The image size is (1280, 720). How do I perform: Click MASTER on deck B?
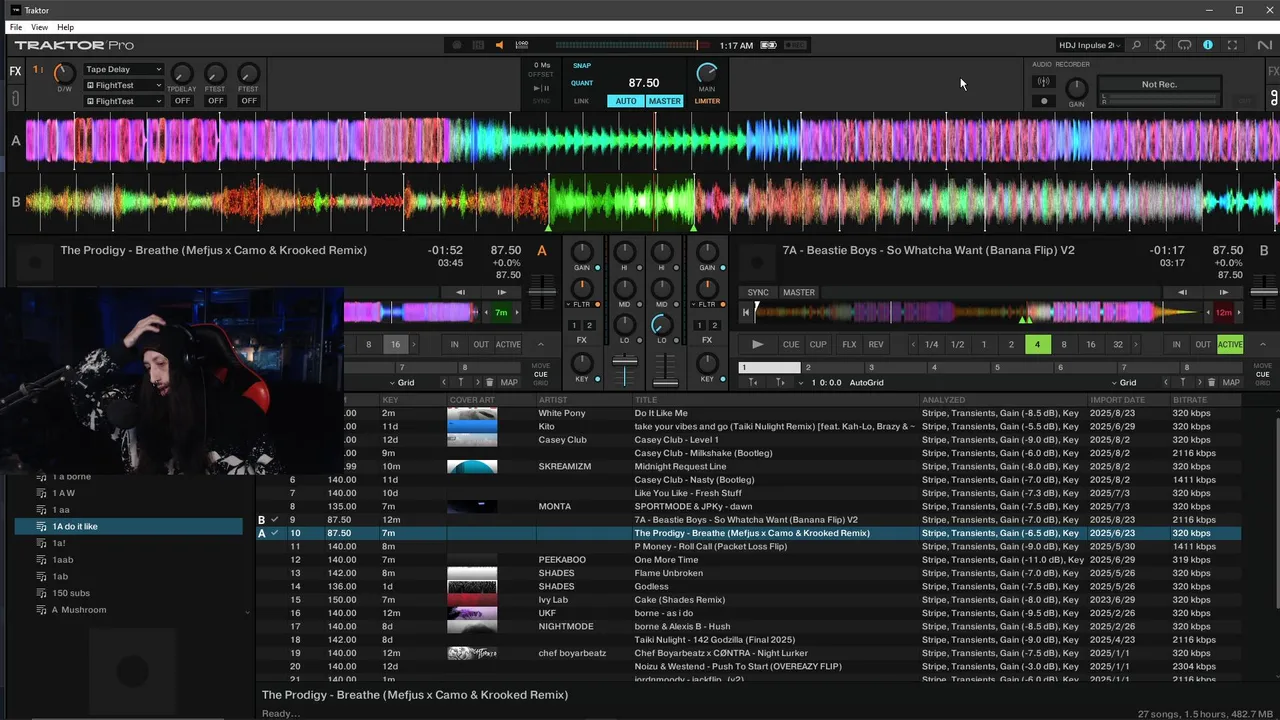pyautogui.click(x=799, y=292)
